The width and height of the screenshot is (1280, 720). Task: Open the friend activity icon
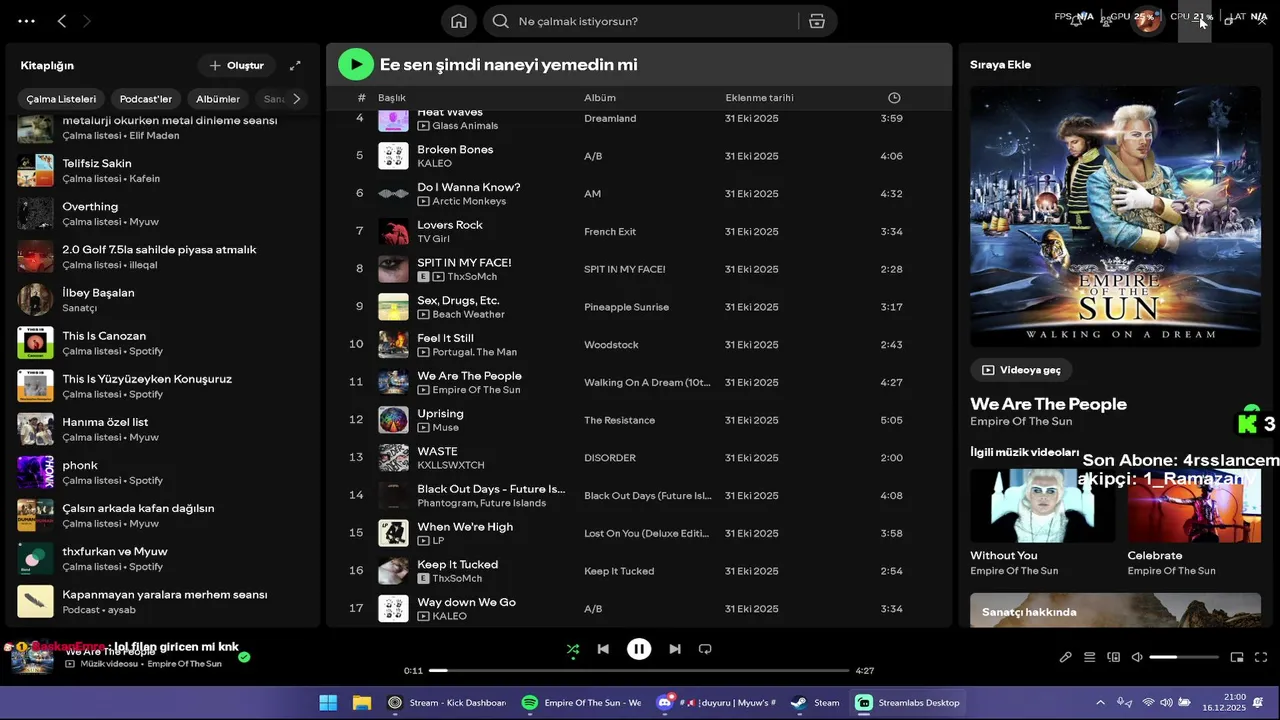tap(1107, 21)
